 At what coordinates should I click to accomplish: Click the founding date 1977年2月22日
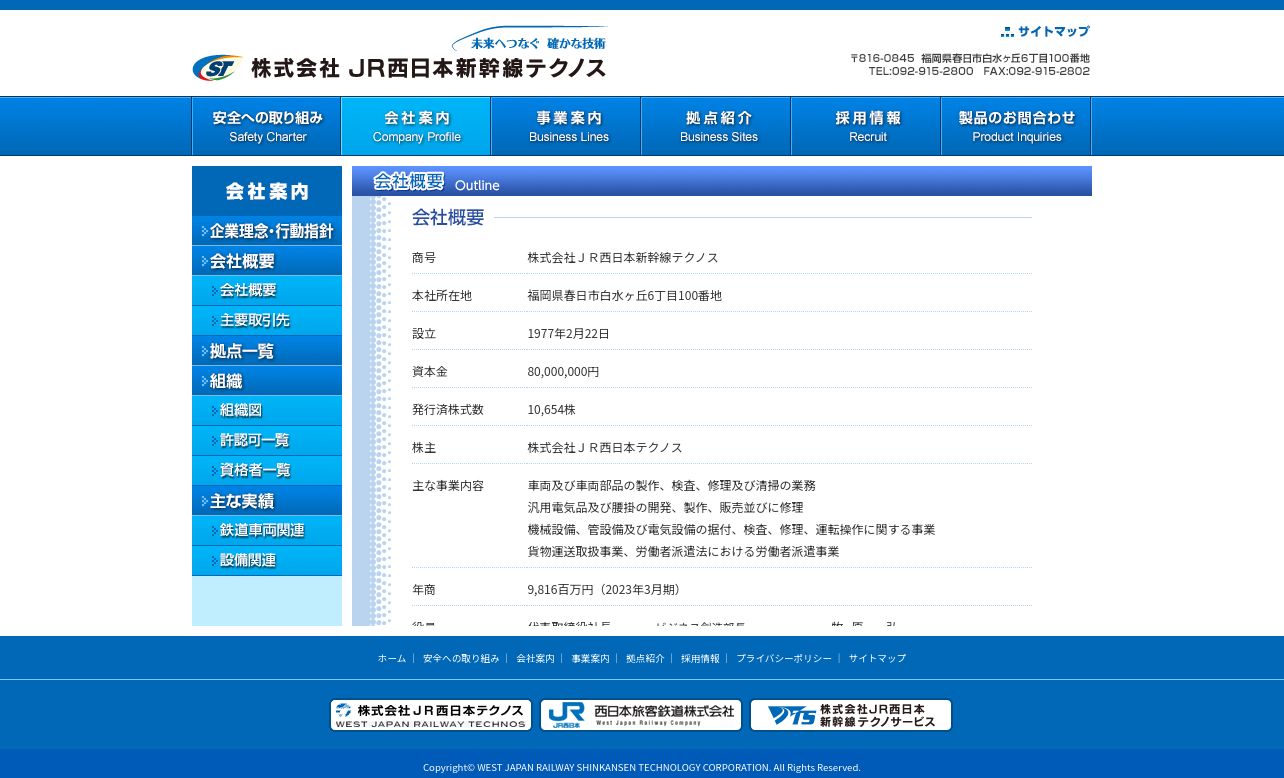click(x=568, y=334)
